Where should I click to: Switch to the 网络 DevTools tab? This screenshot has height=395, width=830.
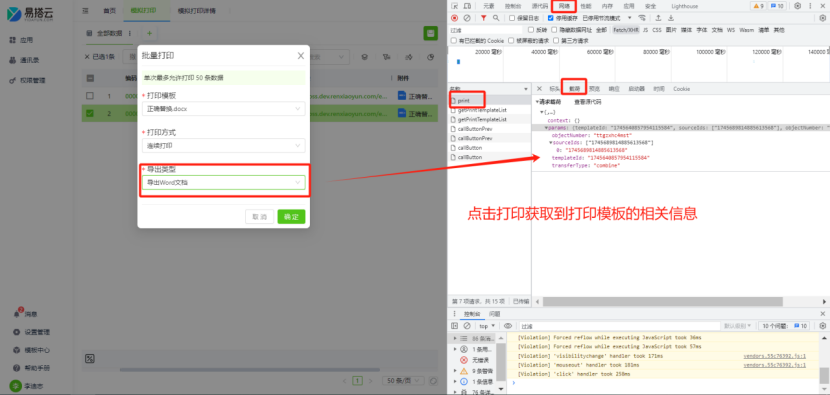point(564,6)
